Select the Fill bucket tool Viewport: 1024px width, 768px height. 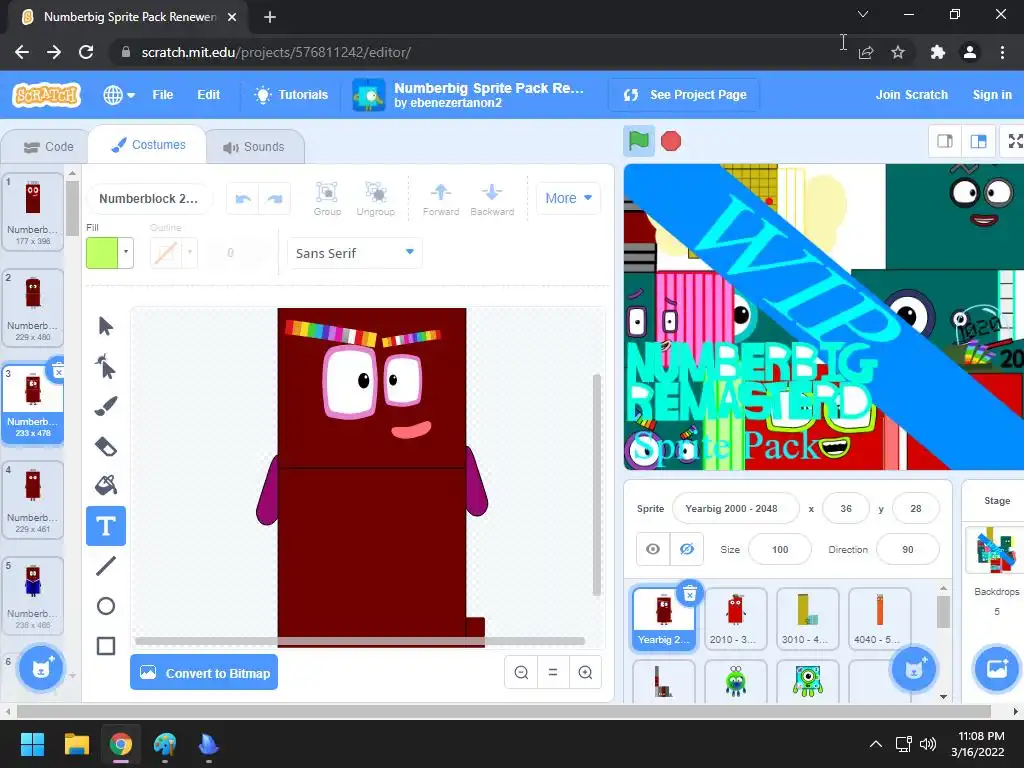pyautogui.click(x=106, y=486)
